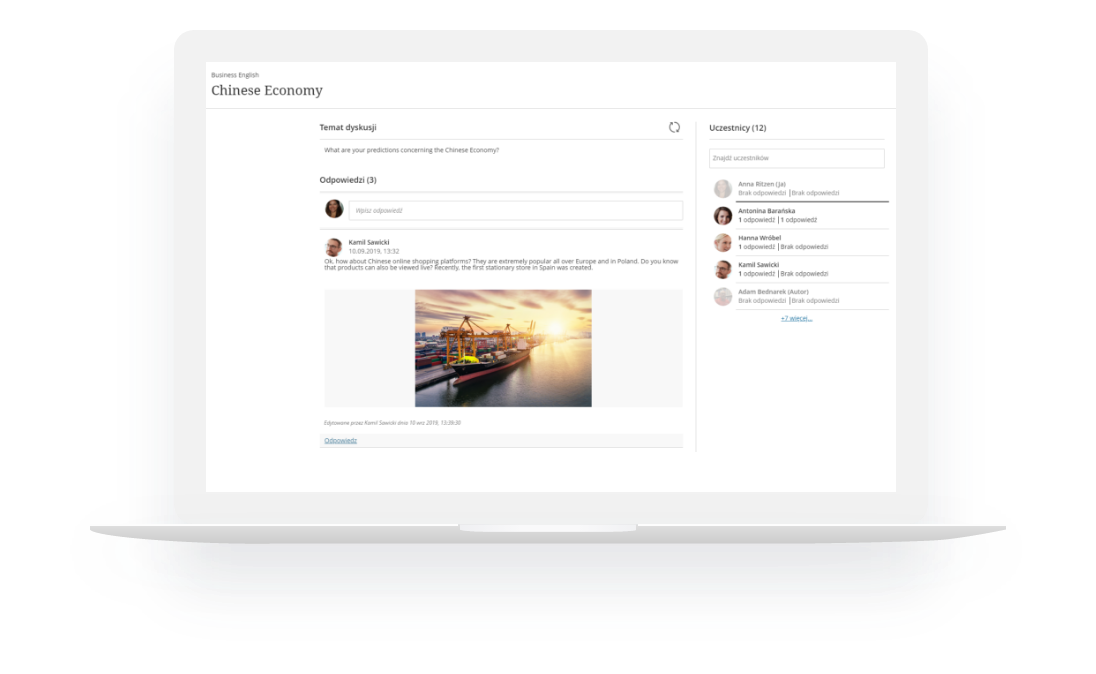Expand participants with '+7 więcej...' link
1096x674 pixels.
click(796, 318)
